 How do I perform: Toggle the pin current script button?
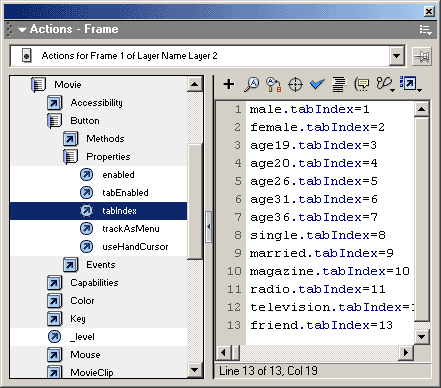coord(422,56)
